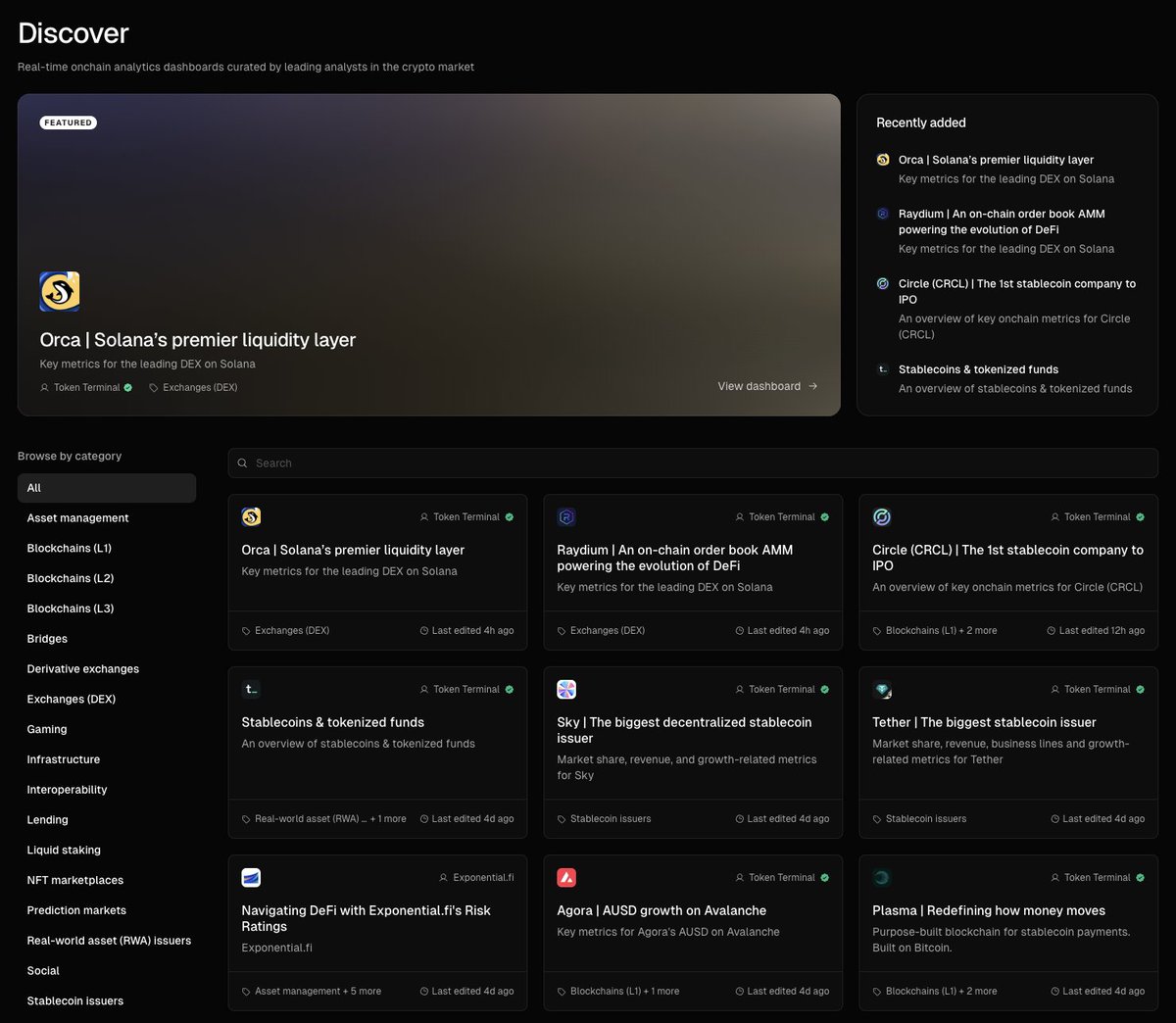Screen dimensions: 1176x1023
Task: Click verified badge in the featured banner
Action: coord(128,388)
